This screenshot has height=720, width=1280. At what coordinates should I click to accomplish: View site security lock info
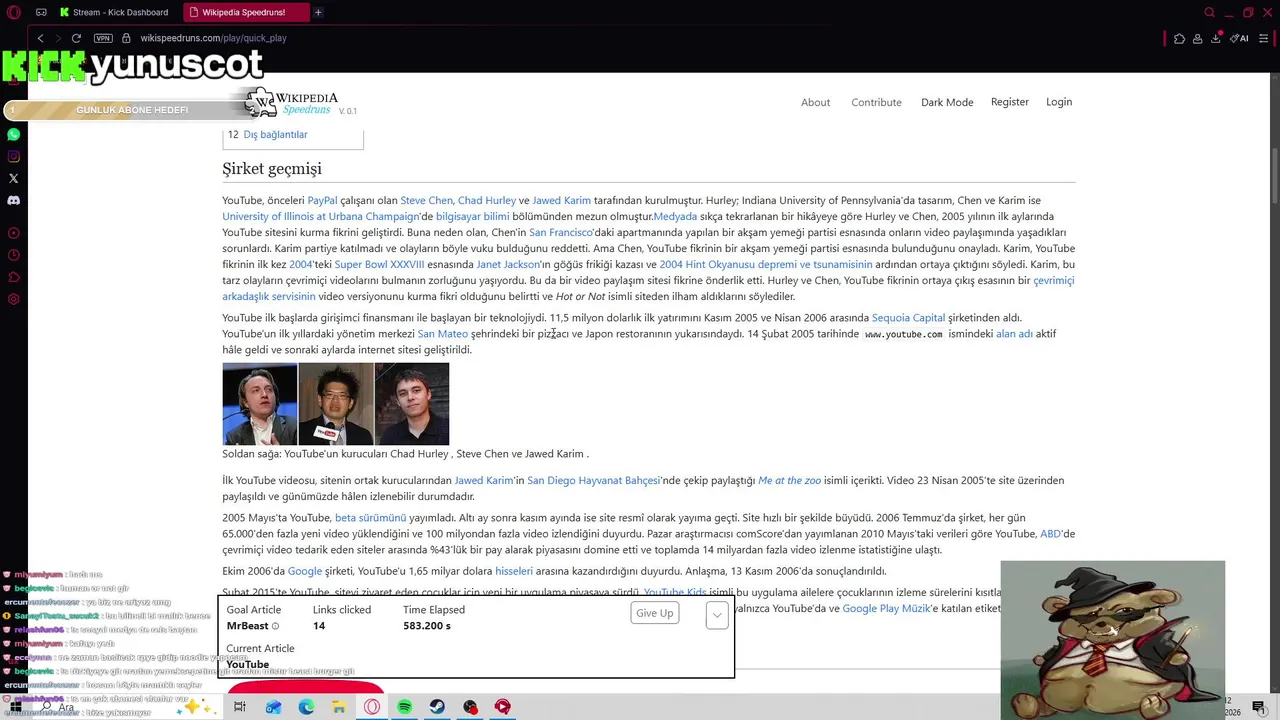point(126,38)
